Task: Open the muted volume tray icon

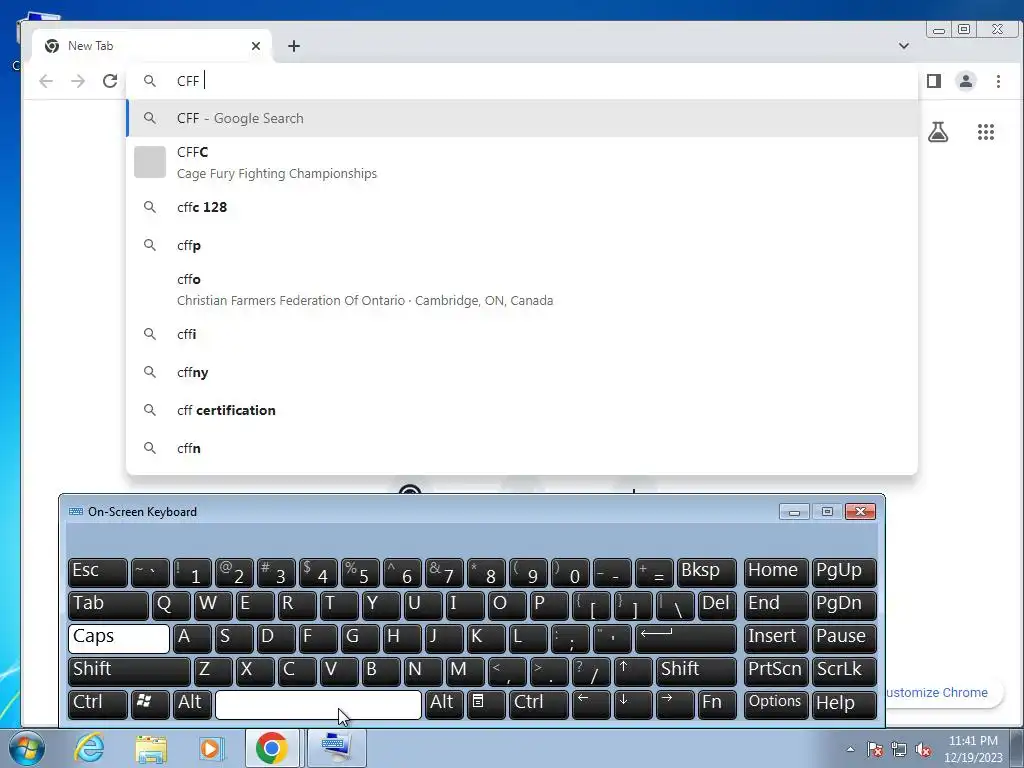Action: pos(923,749)
